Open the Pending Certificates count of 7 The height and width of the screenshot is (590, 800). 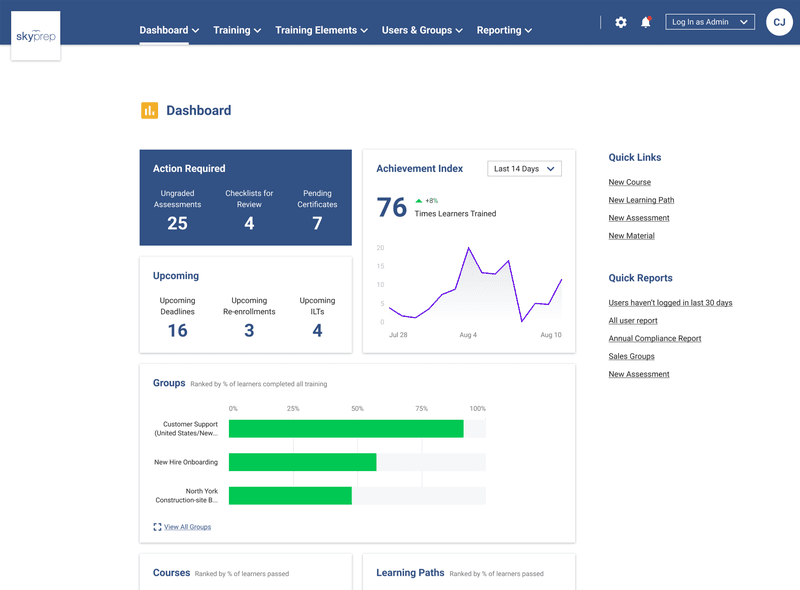317,224
